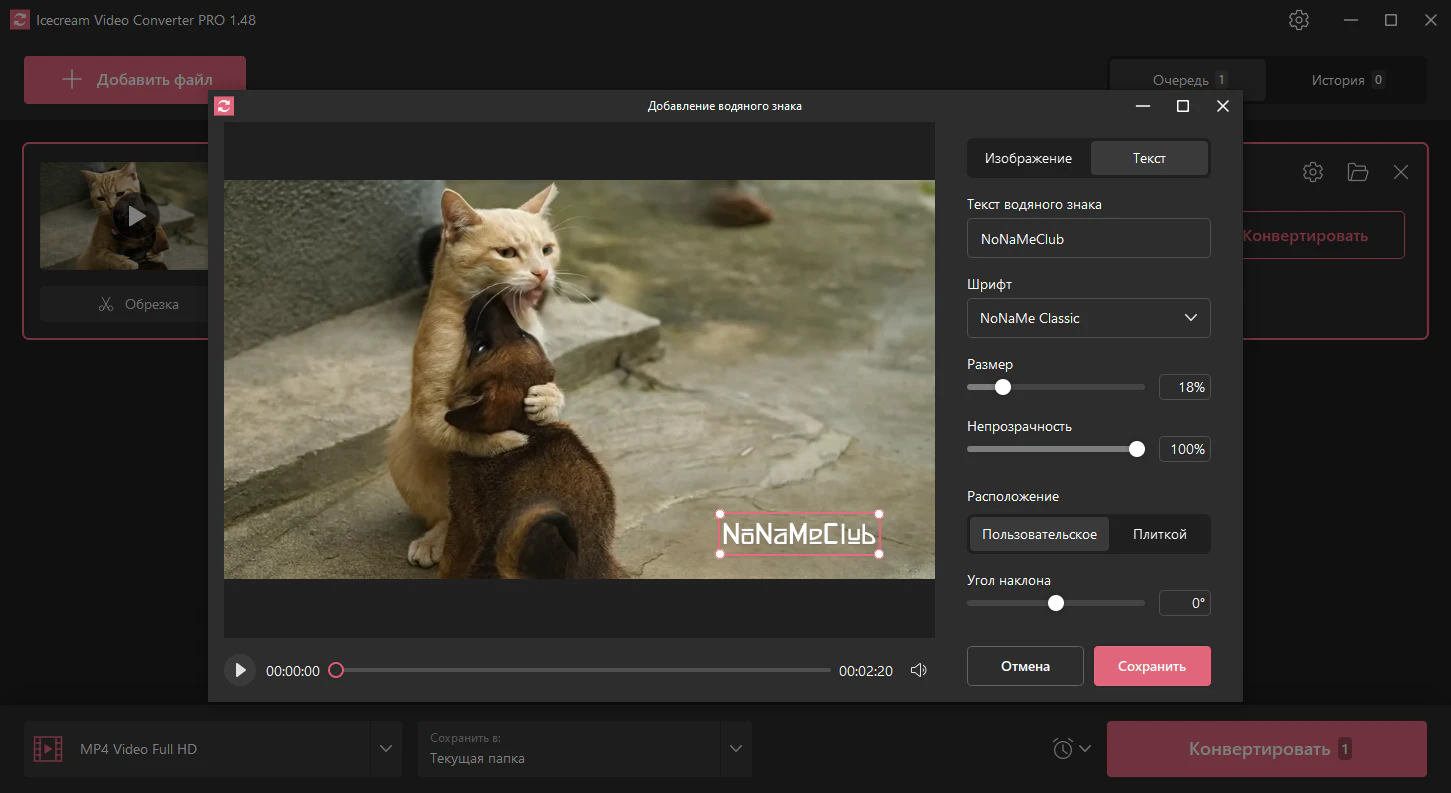The height and width of the screenshot is (793, 1451).
Task: Open output folder icon on queue item
Action: pyautogui.click(x=1357, y=172)
